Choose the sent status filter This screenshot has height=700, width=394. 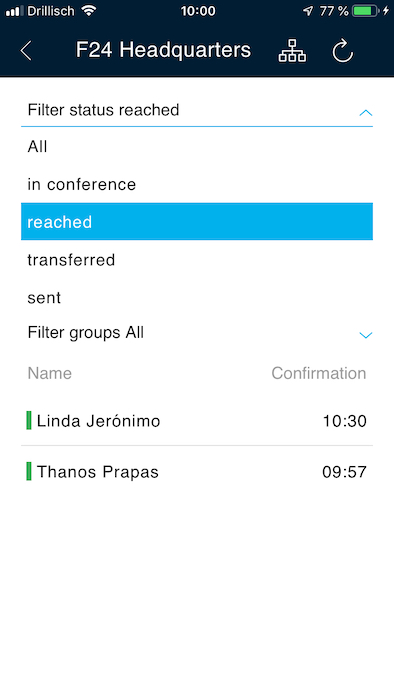coord(197,297)
